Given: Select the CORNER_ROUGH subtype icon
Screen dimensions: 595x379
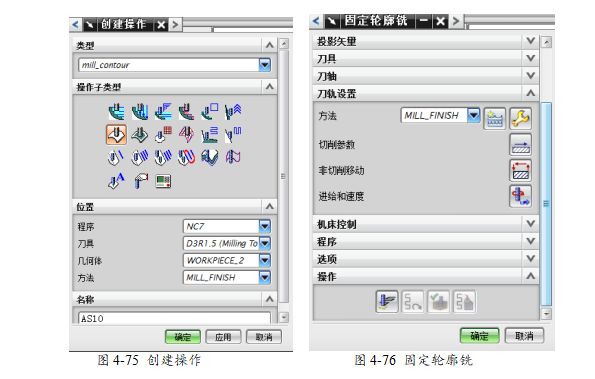Looking at the screenshot, I should coord(163,112).
